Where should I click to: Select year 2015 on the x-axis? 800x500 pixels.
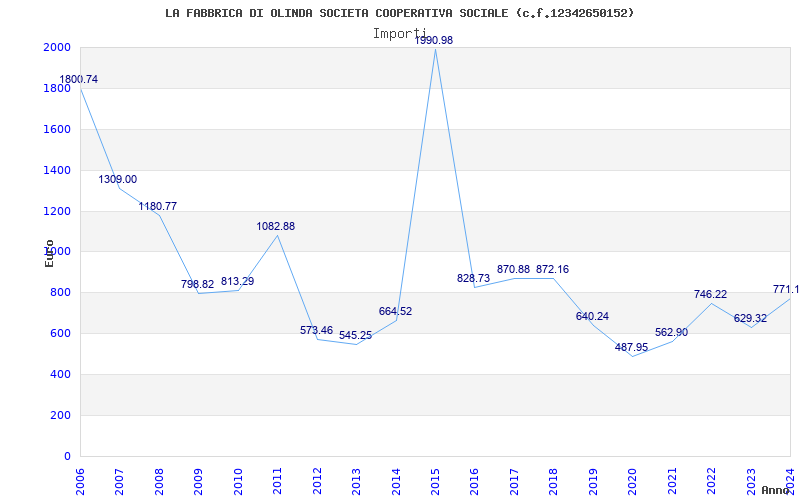(x=436, y=482)
